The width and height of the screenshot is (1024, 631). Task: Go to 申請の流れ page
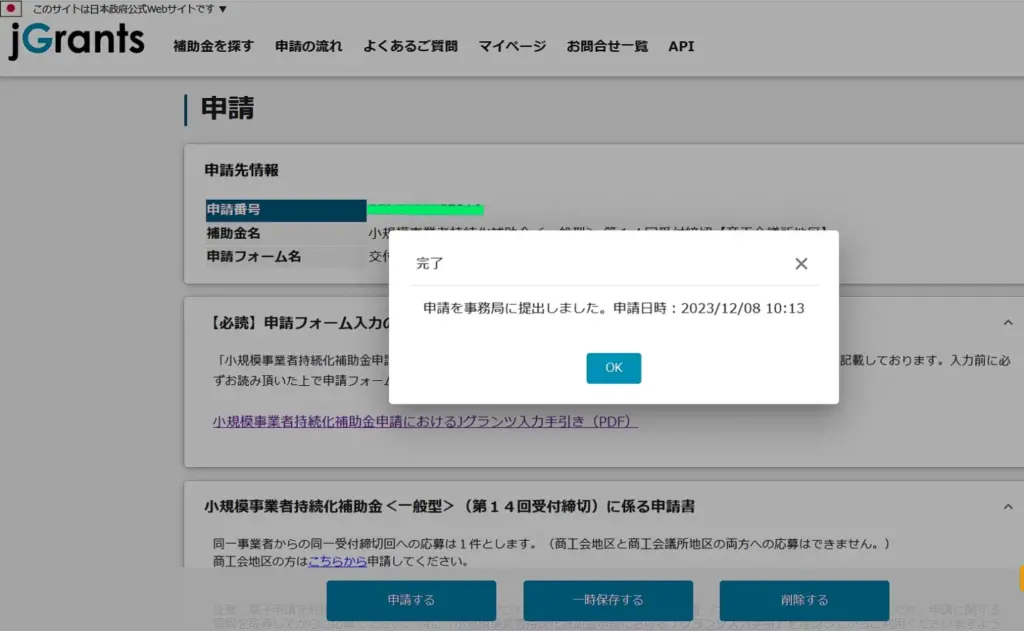tap(308, 46)
